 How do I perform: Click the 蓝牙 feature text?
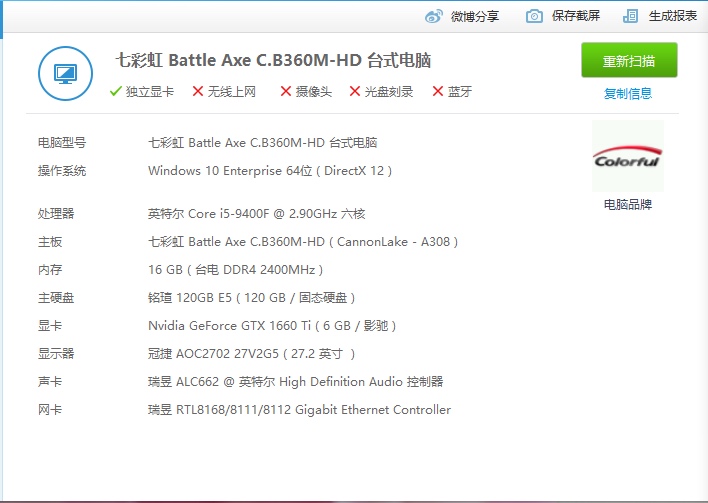coord(460,92)
